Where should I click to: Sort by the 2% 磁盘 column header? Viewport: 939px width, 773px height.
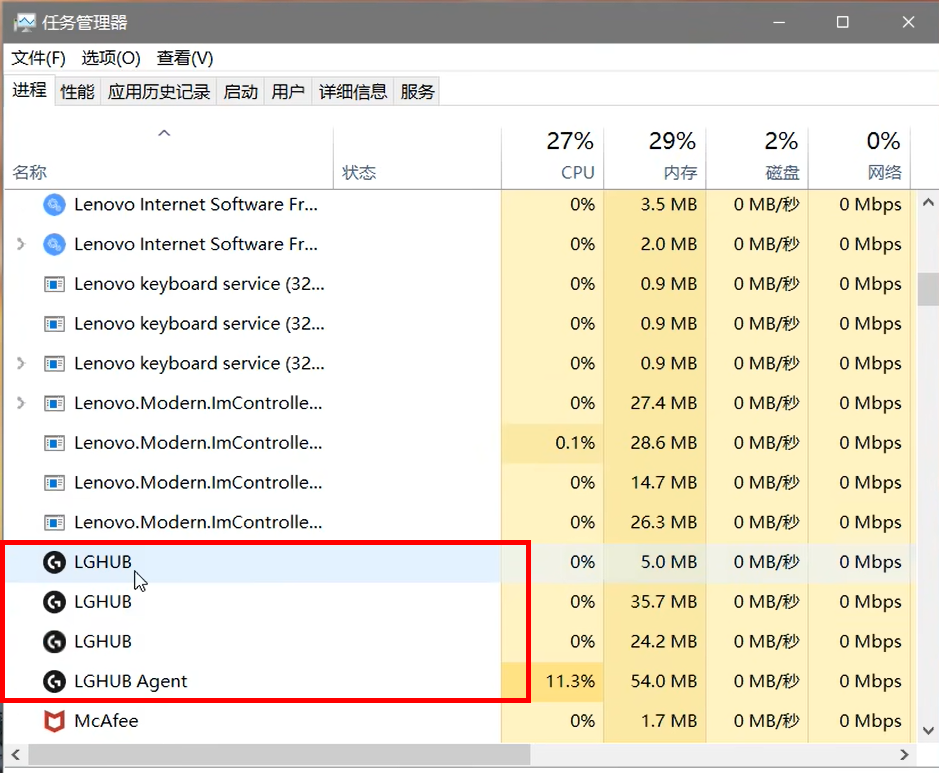[757, 157]
